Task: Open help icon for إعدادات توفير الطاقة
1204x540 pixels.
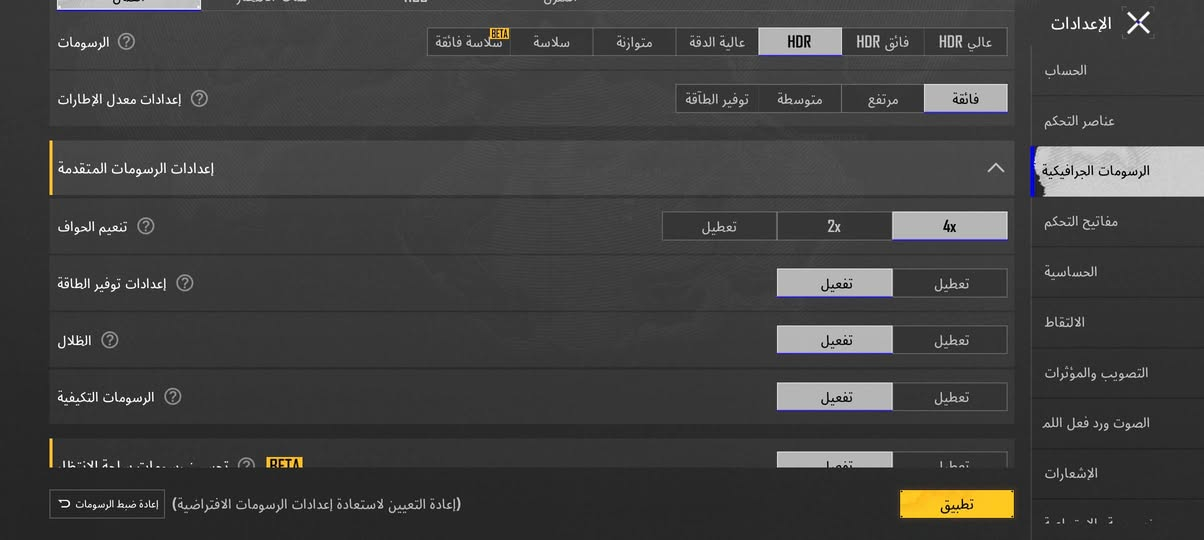Action: click(x=184, y=283)
